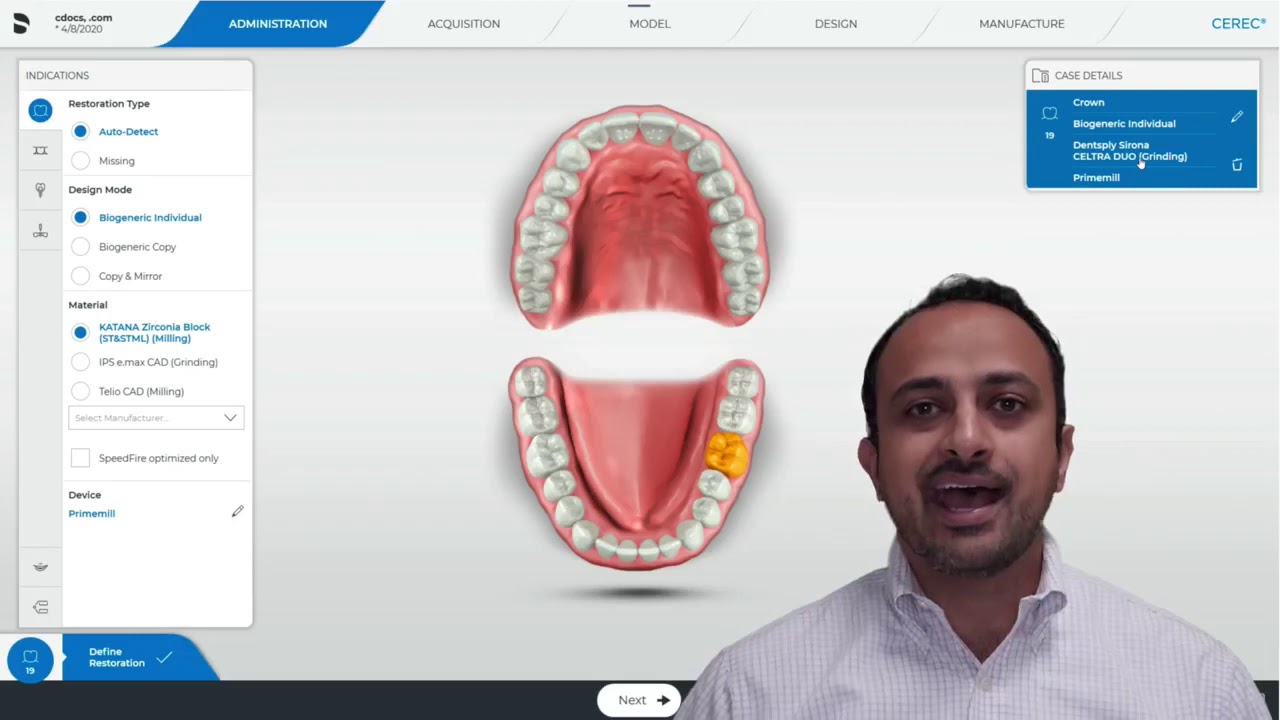The height and width of the screenshot is (720, 1280).
Task: Select Auto-Detect restoration type
Action: tap(80, 131)
